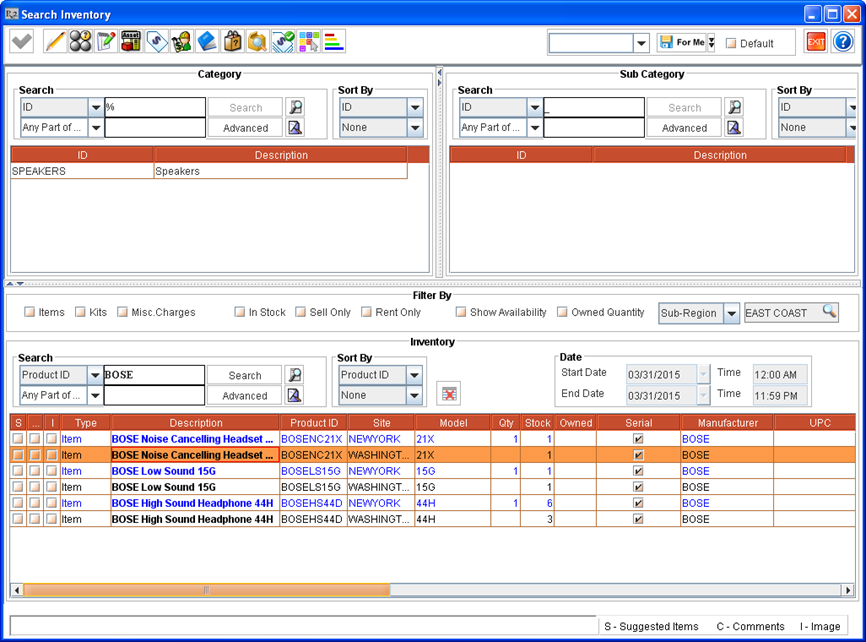
Task: Open Category search ID field dropdown
Action: 96,107
